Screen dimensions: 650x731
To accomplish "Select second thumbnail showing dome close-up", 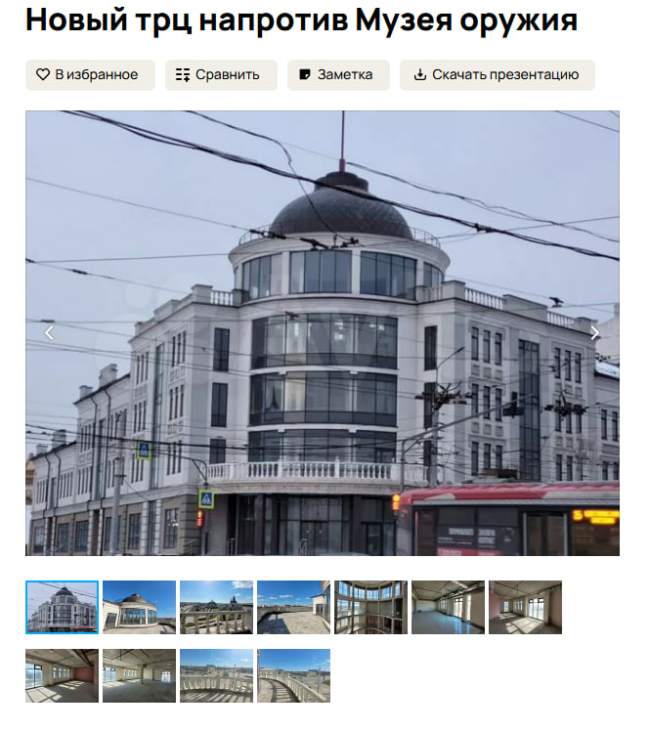I will click(139, 607).
